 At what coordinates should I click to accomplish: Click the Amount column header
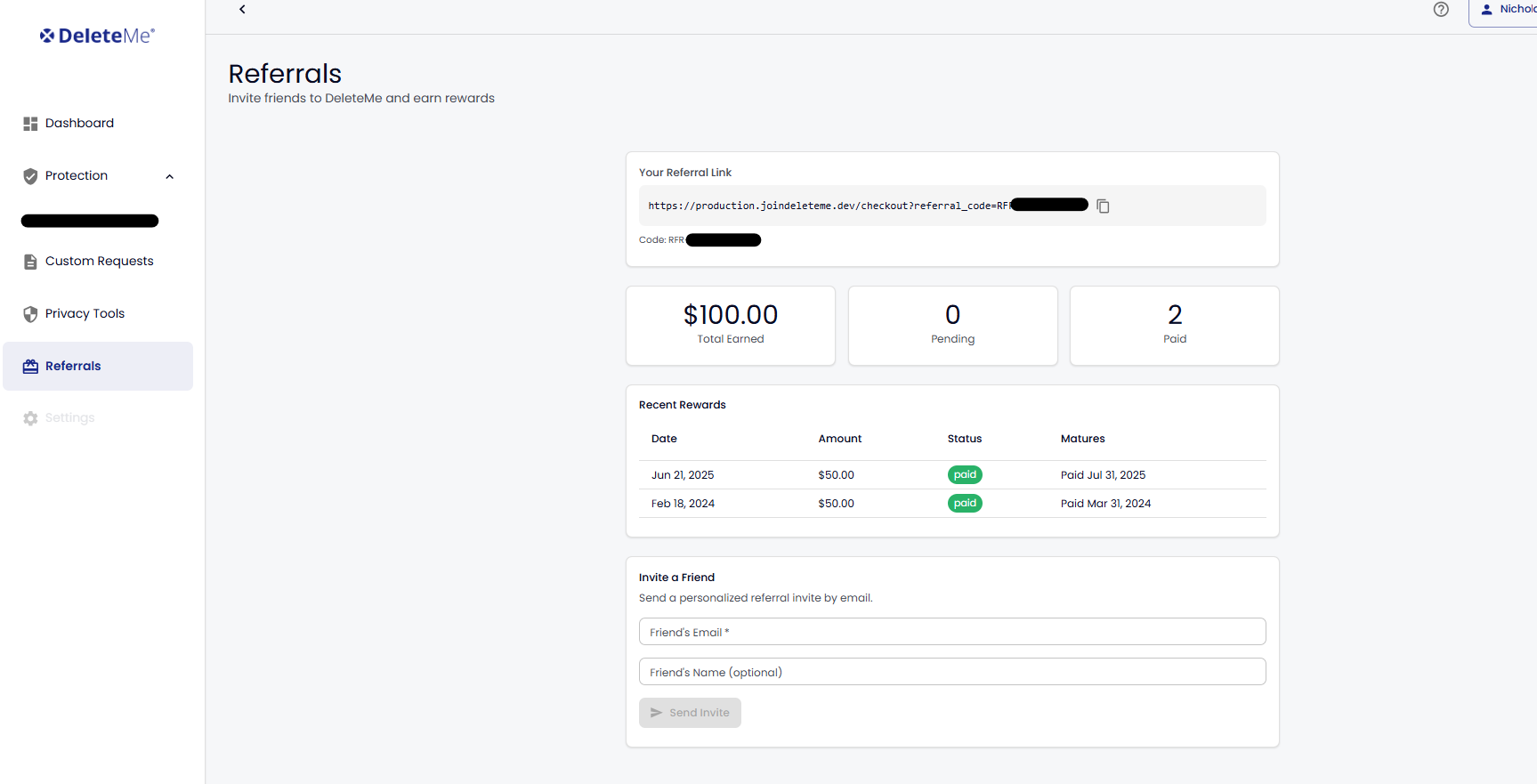coord(840,439)
